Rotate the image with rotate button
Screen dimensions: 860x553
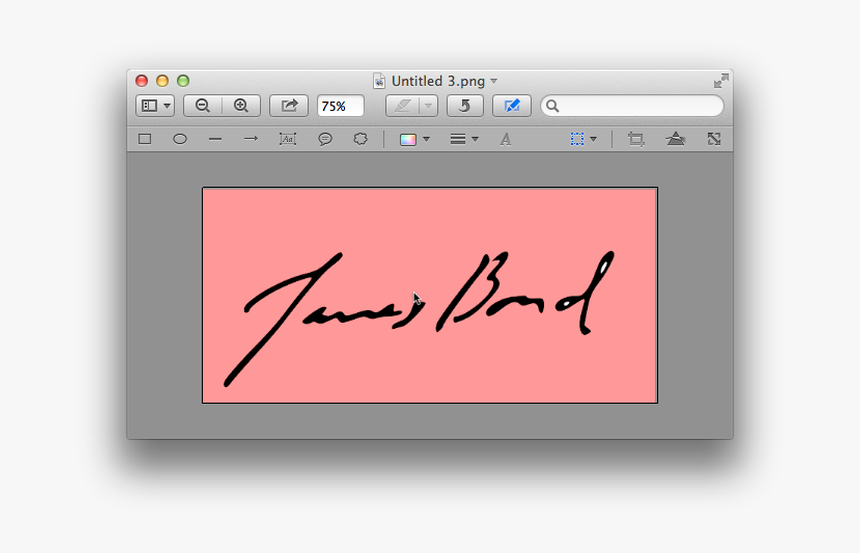465,105
